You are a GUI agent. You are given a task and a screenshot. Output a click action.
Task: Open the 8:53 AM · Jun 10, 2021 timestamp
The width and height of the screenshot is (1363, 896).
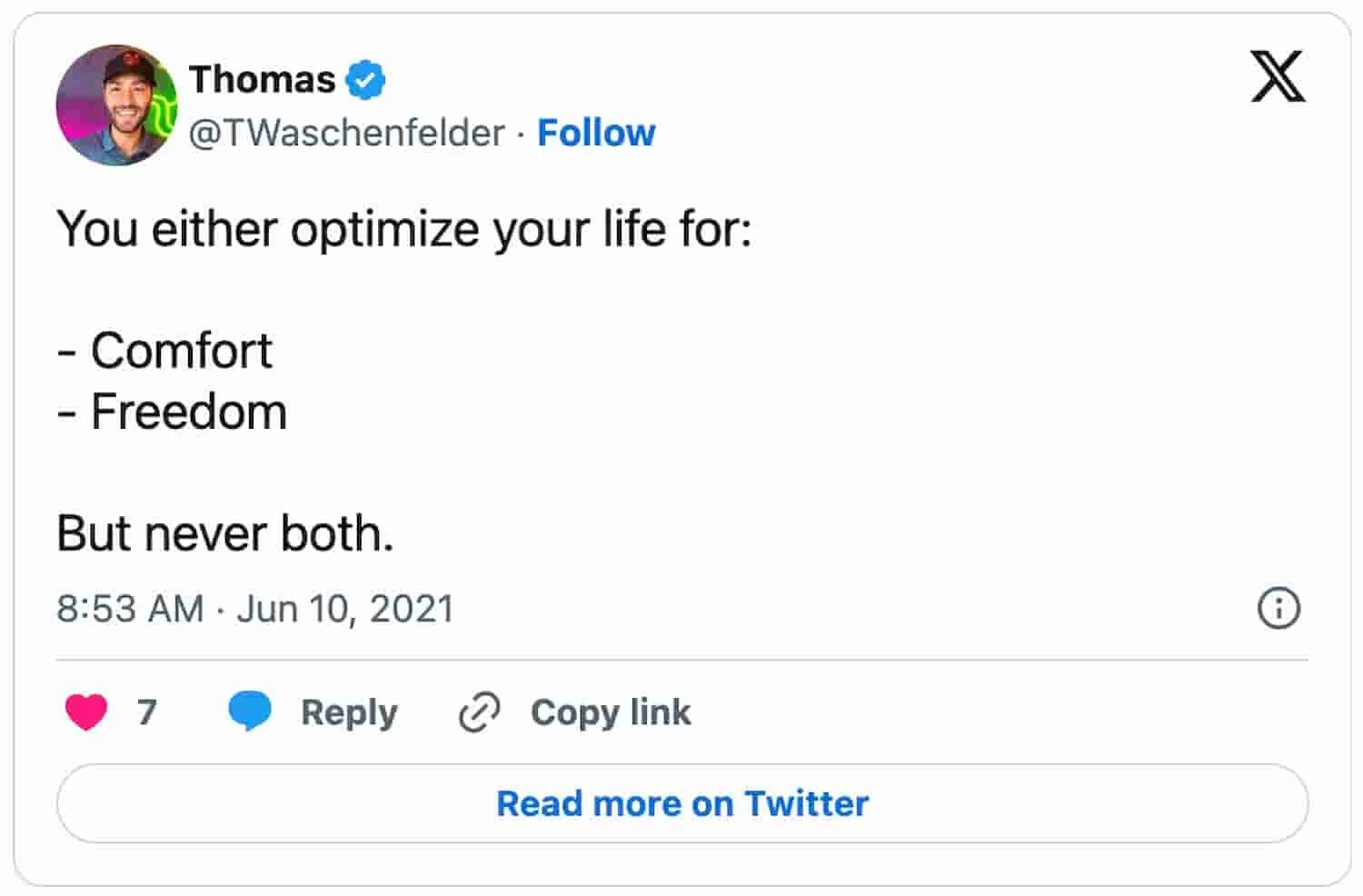pos(254,608)
